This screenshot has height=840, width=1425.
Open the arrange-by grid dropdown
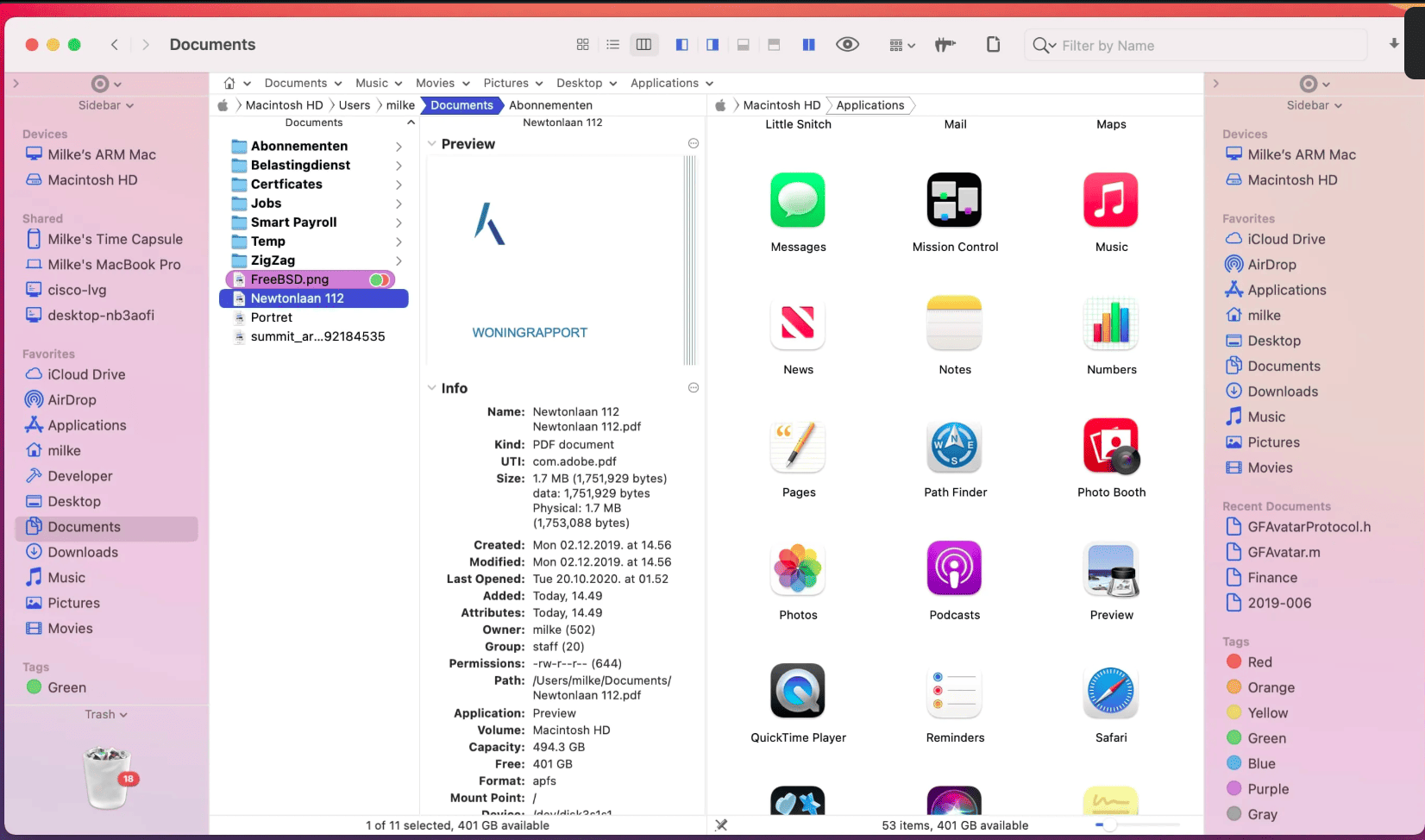[x=901, y=45]
